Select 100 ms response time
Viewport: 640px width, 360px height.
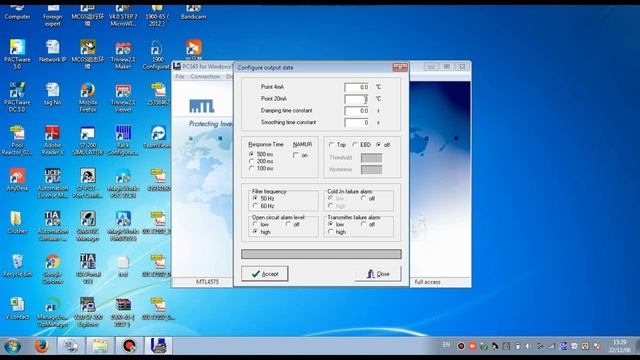click(x=252, y=168)
